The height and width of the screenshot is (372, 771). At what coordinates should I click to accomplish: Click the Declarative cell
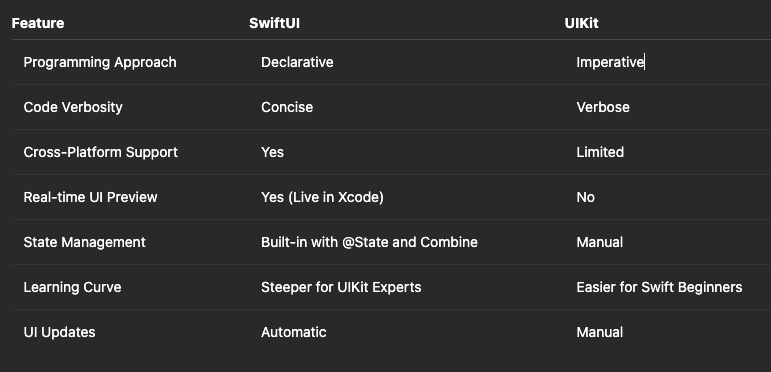point(297,62)
